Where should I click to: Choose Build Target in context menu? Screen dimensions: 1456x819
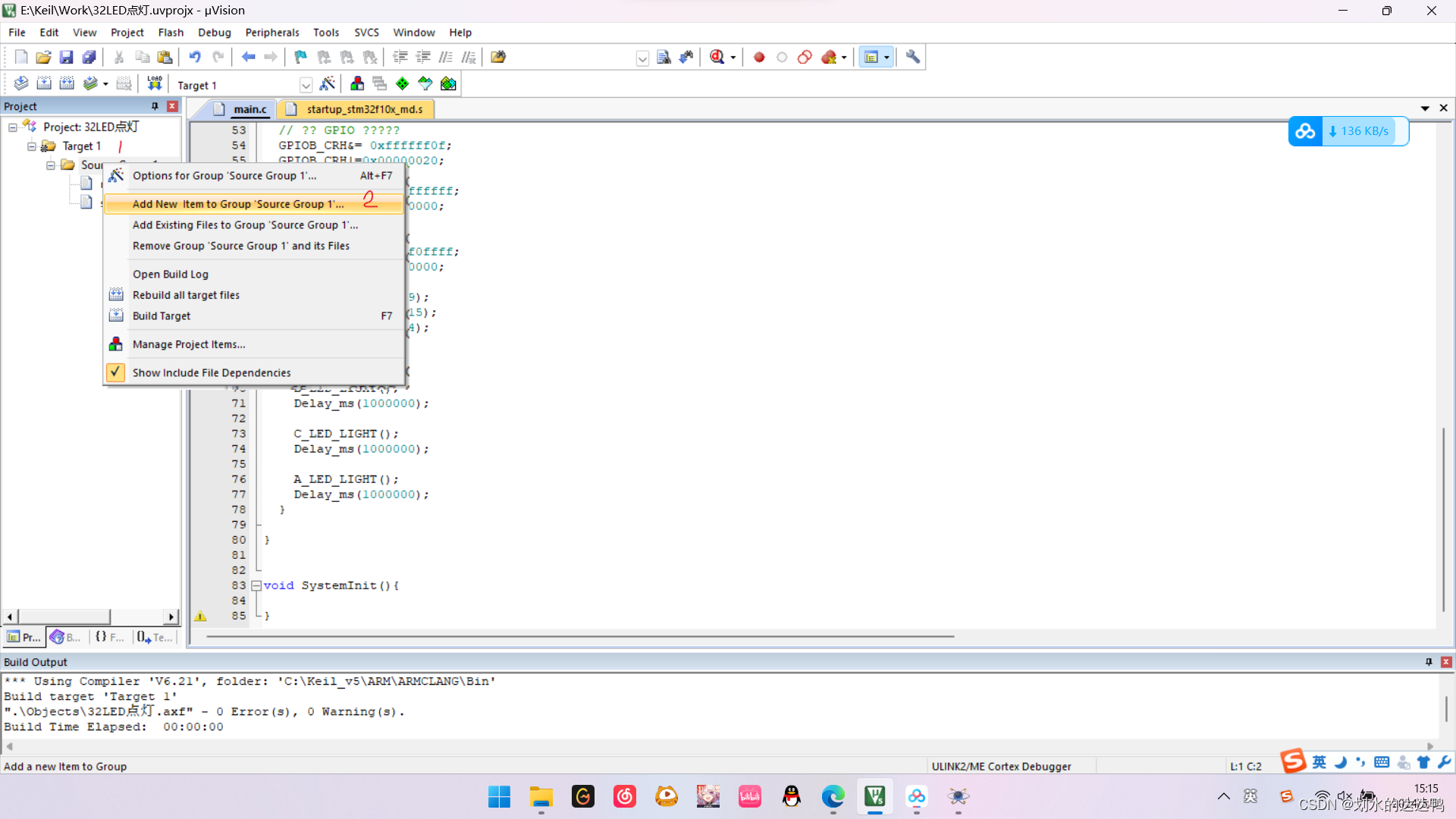[254, 316]
